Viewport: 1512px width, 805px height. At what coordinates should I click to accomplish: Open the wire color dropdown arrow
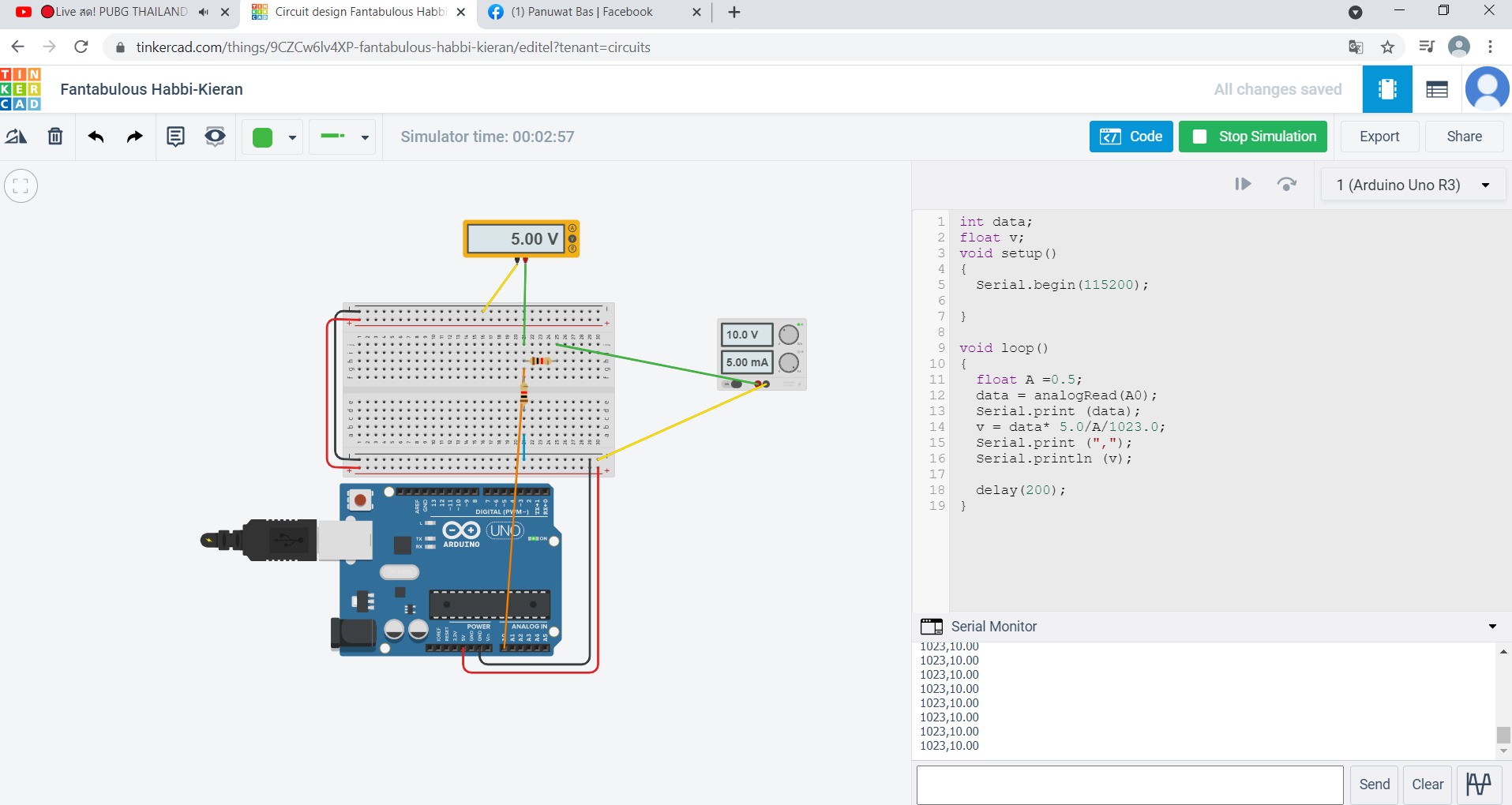(292, 137)
